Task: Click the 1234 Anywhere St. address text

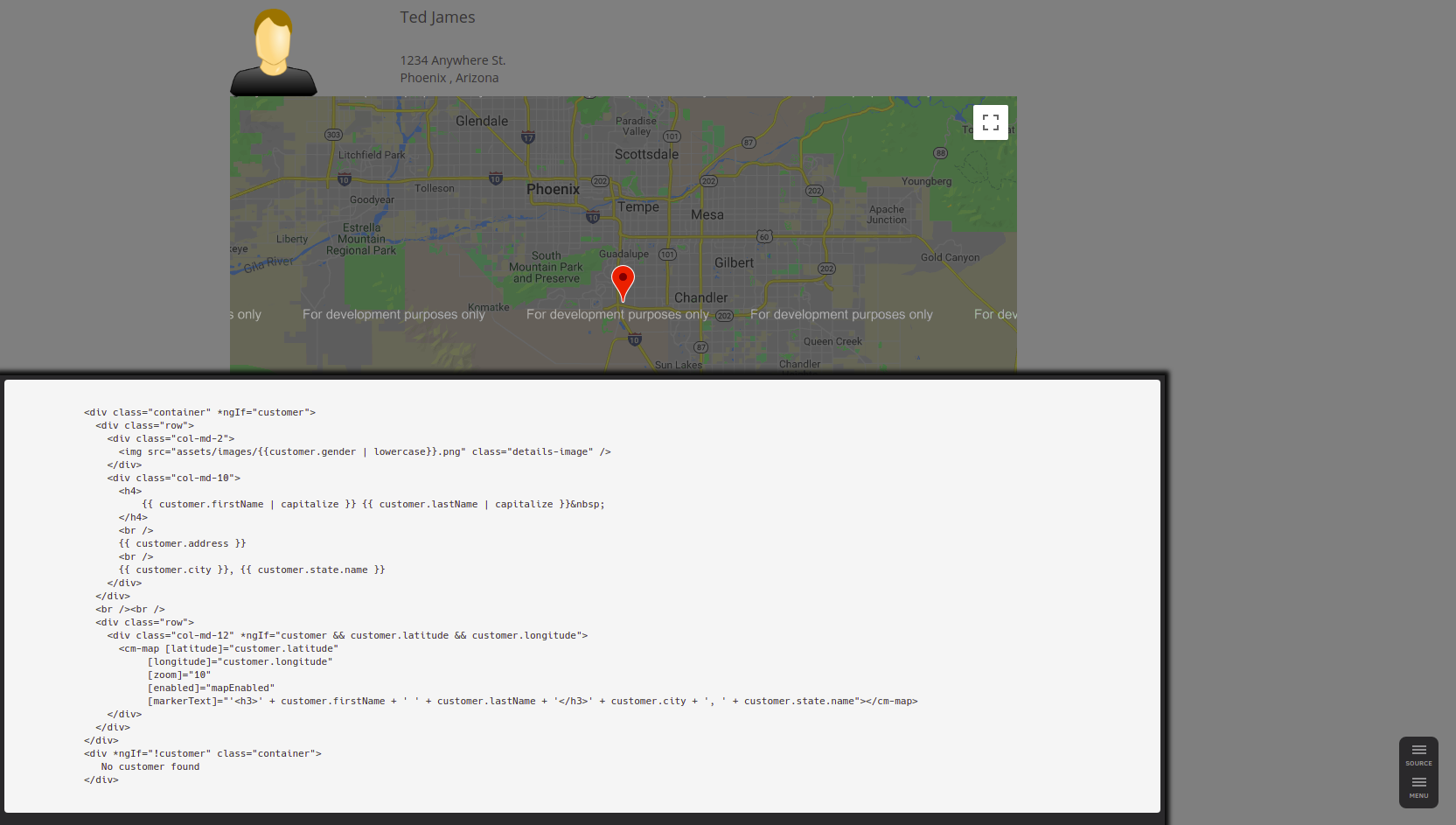Action: pyautogui.click(x=452, y=59)
